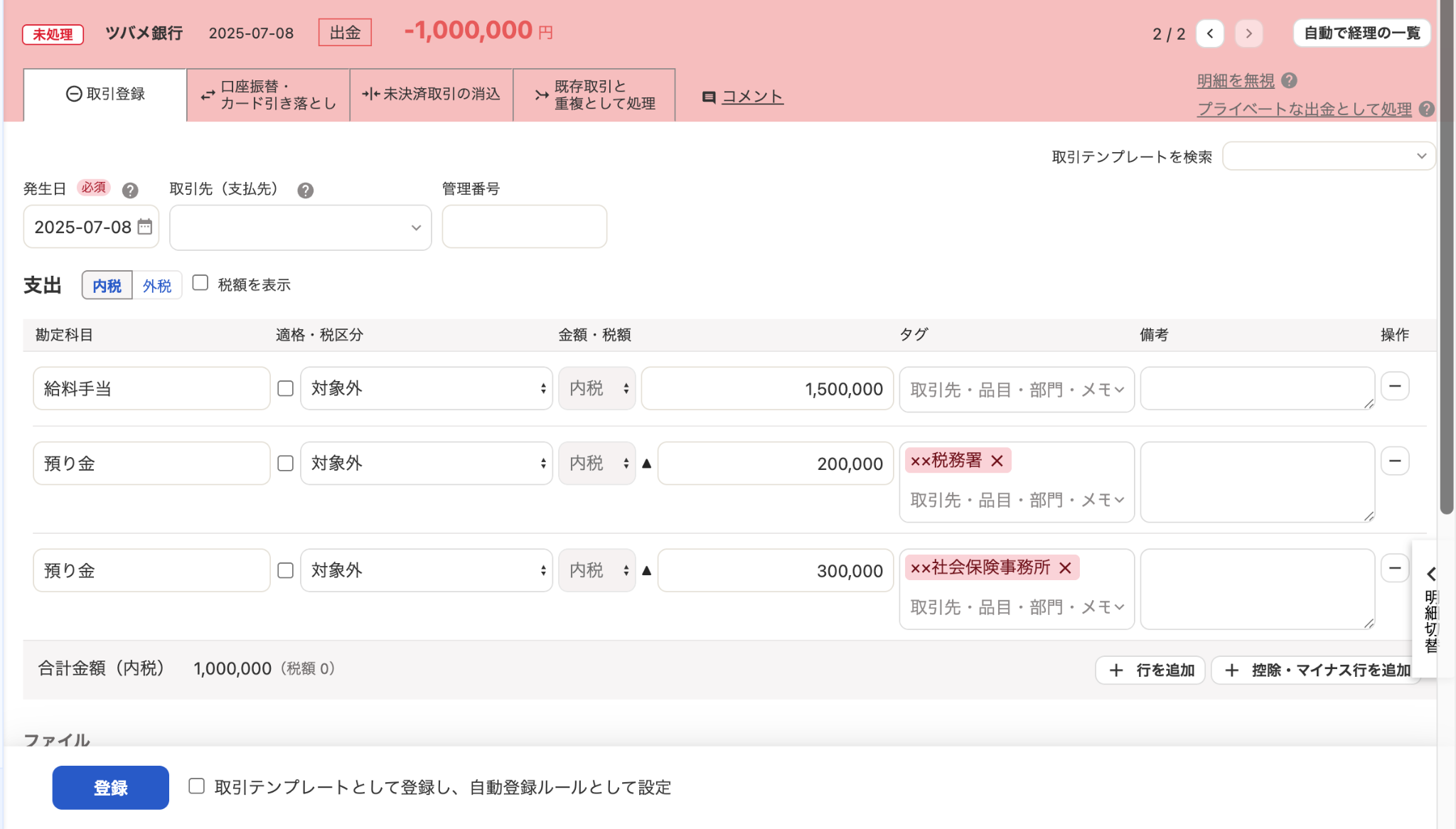
Task: Remove the 給料手当 row with minus button
Action: [1395, 386]
